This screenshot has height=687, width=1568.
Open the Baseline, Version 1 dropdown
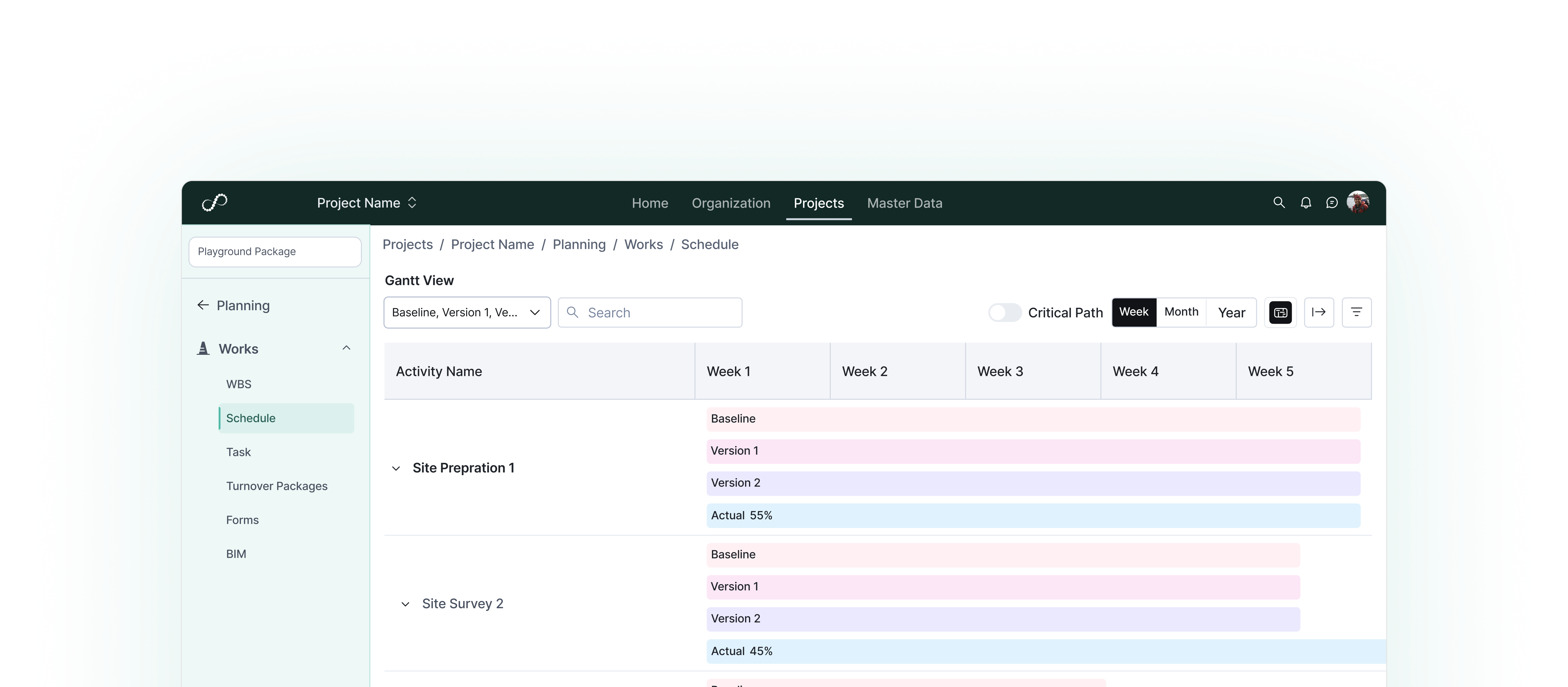[x=467, y=313]
